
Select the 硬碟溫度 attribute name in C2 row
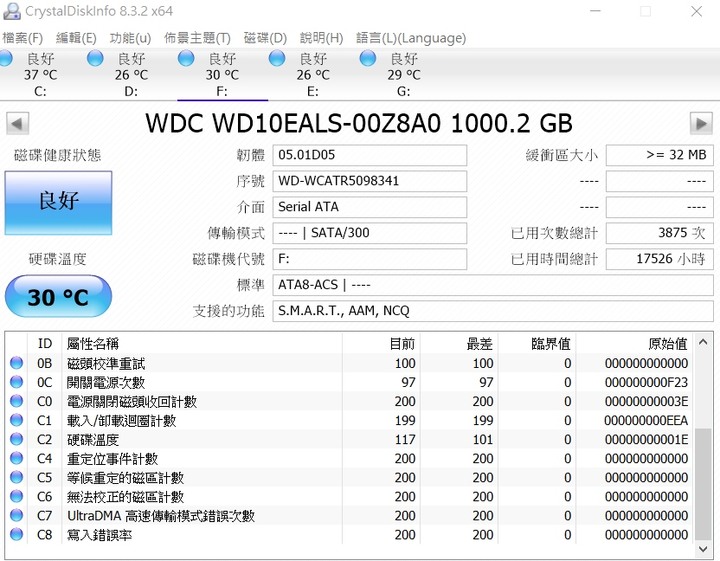pyautogui.click(x=93, y=440)
